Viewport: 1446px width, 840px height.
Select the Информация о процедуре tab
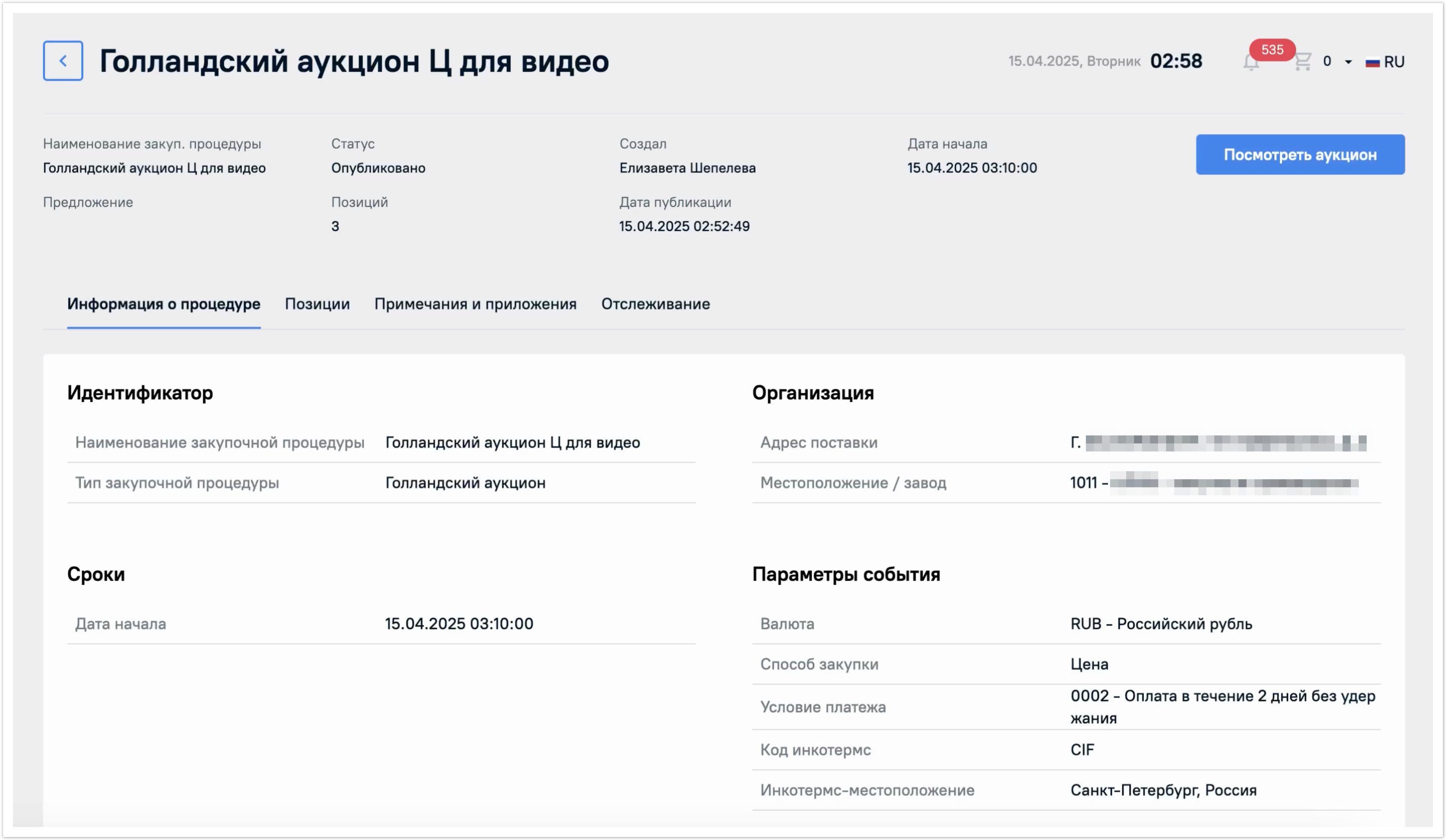pos(163,304)
